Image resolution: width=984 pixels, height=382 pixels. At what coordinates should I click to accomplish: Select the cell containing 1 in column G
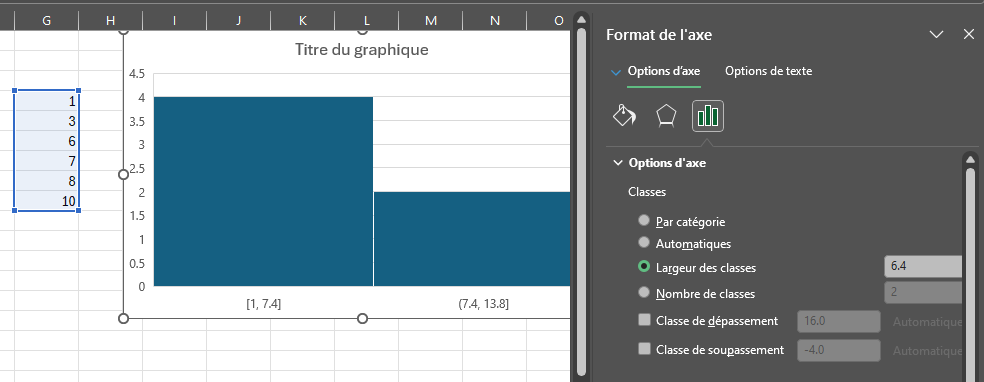[x=46, y=101]
